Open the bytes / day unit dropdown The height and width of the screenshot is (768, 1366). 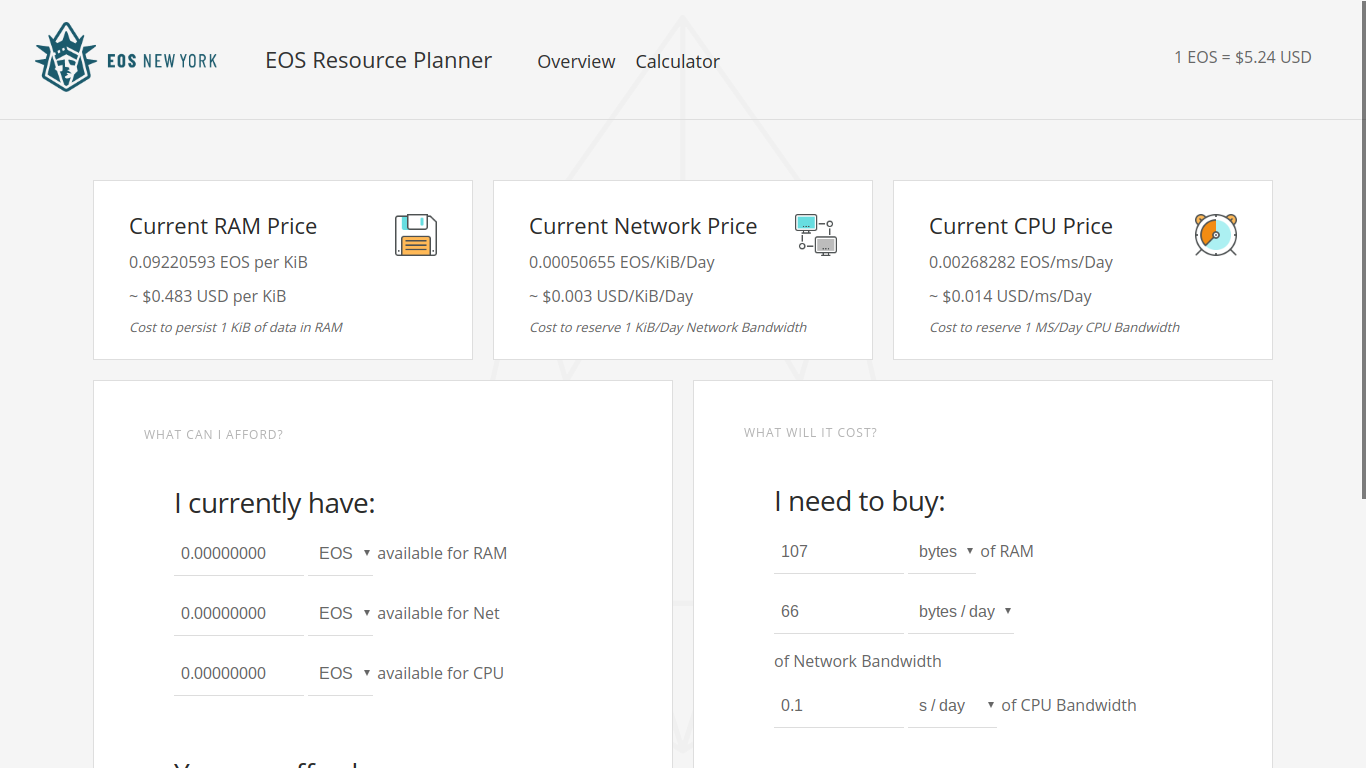961,612
